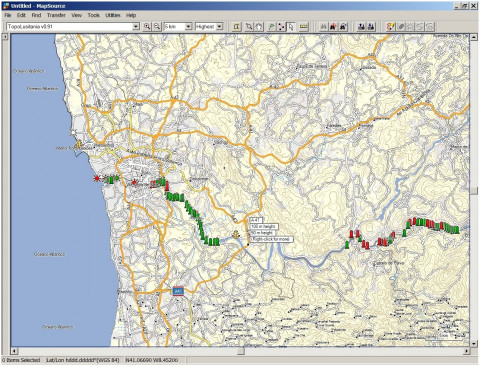Select the Hand pan tool
This screenshot has height=365, width=480.
[259, 27]
